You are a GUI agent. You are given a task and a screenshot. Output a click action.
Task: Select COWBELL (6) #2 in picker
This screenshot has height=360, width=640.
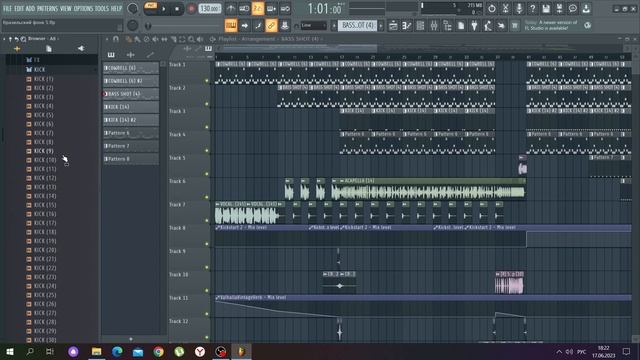click(131, 81)
